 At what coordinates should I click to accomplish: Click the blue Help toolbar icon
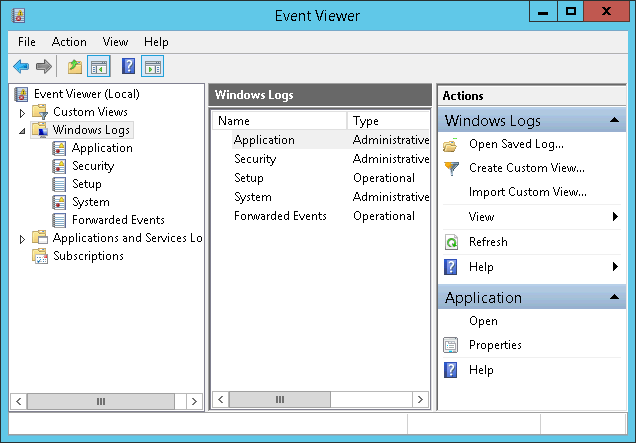click(128, 67)
